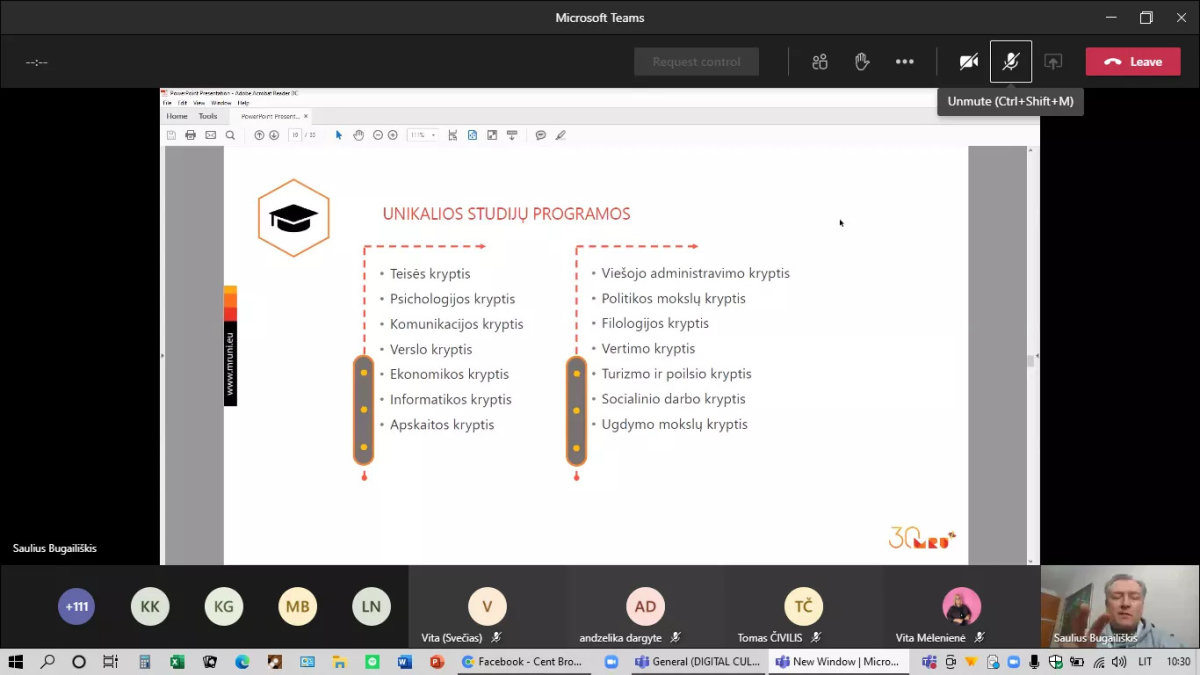Click Saulius Bugailiškis video thumbnail
Viewport: 1200px width, 675px height.
click(1120, 607)
